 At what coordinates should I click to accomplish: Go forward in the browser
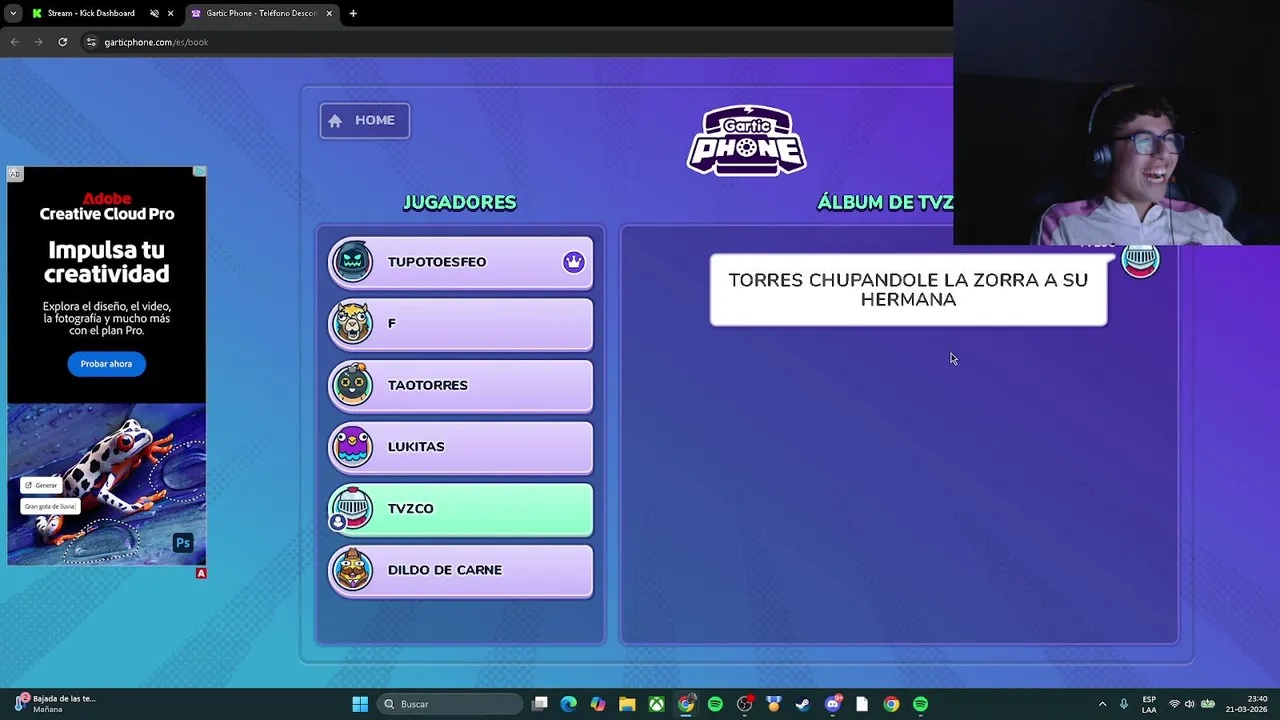click(x=38, y=42)
